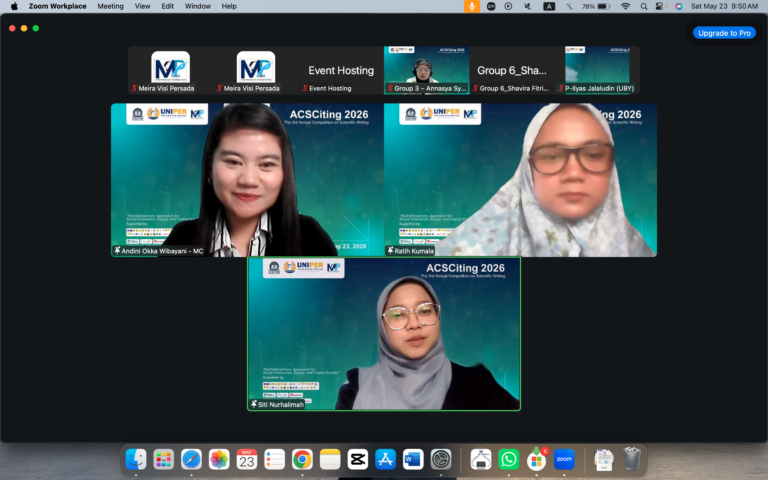
Task: Open the Help menu
Action: (229, 6)
